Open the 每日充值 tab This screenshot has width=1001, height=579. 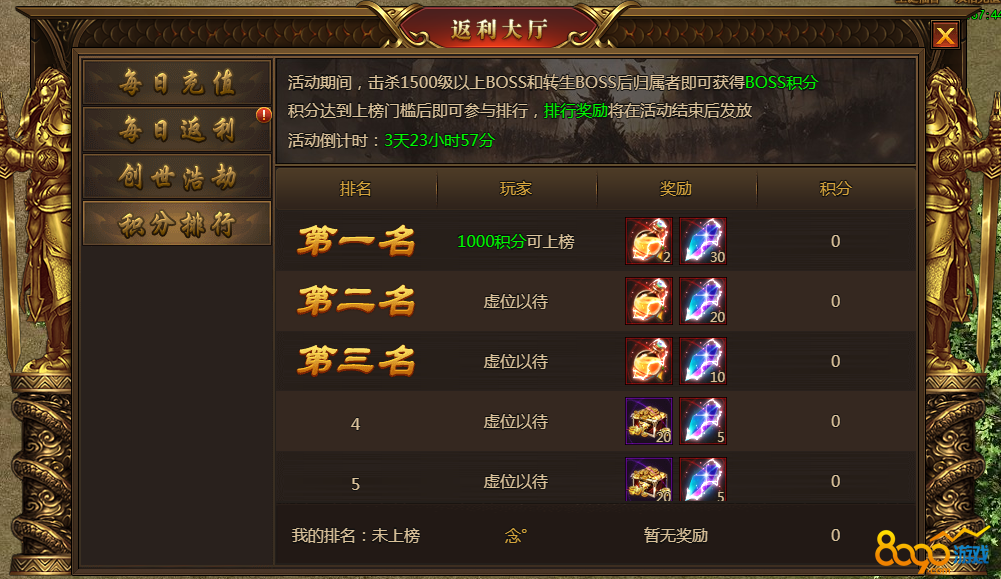[x=177, y=82]
